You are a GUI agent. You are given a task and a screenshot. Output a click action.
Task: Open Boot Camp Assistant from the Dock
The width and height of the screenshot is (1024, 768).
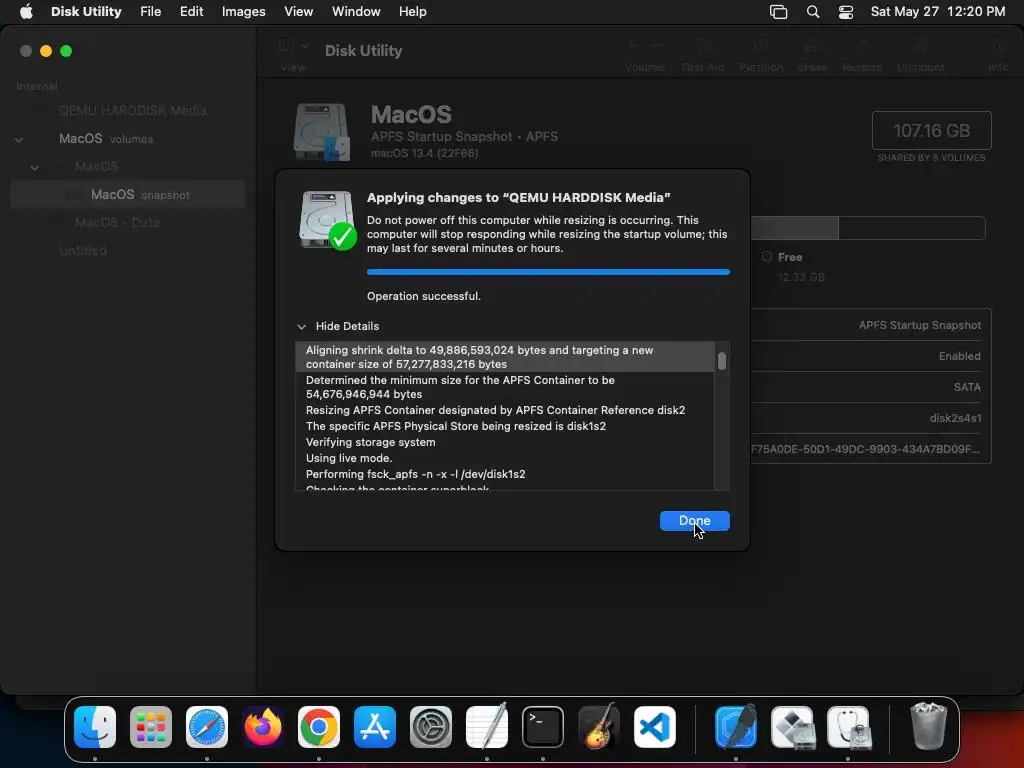(792, 726)
